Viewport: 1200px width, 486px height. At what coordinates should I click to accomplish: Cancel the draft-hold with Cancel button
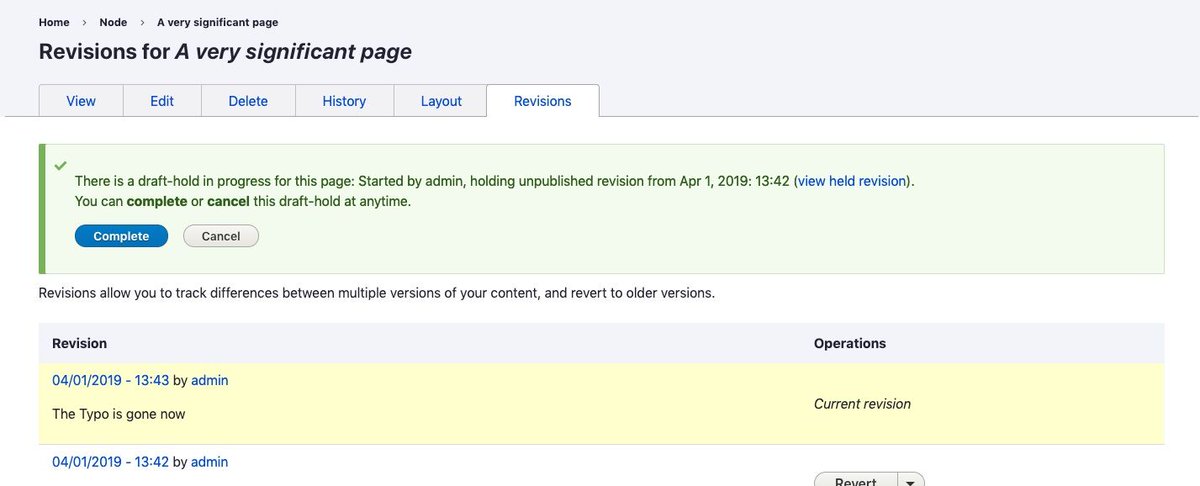pos(221,236)
